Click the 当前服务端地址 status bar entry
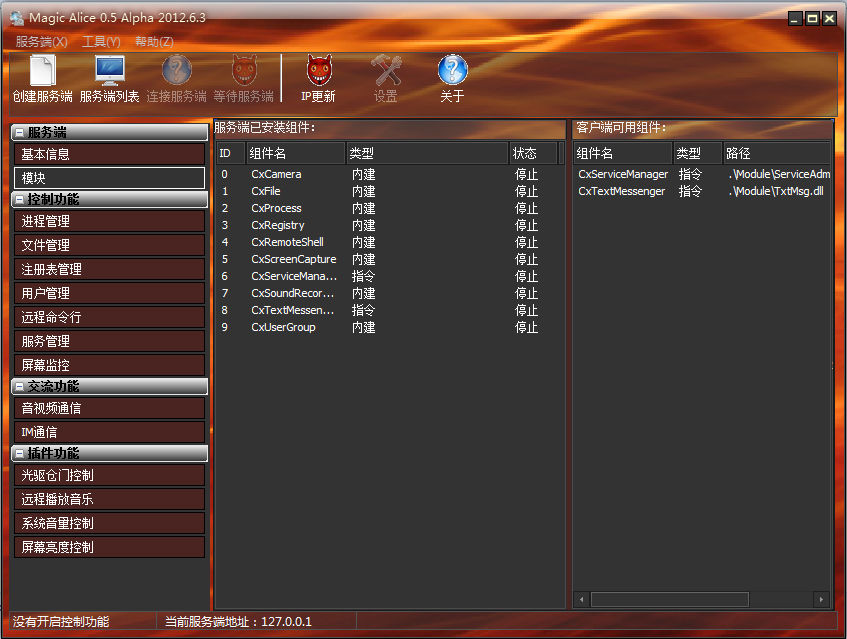The image size is (847, 639). (x=238, y=622)
